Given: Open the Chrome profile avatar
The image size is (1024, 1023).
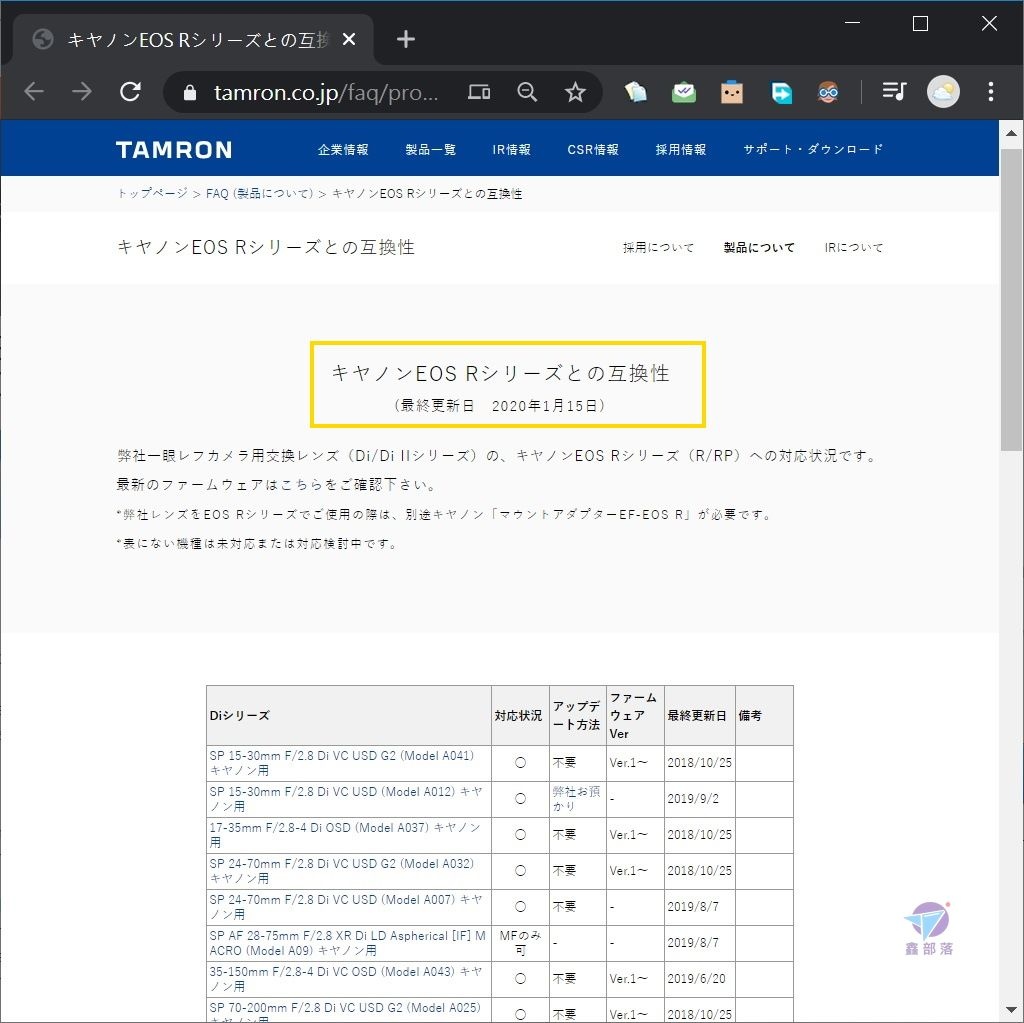Looking at the screenshot, I should pos(943,92).
